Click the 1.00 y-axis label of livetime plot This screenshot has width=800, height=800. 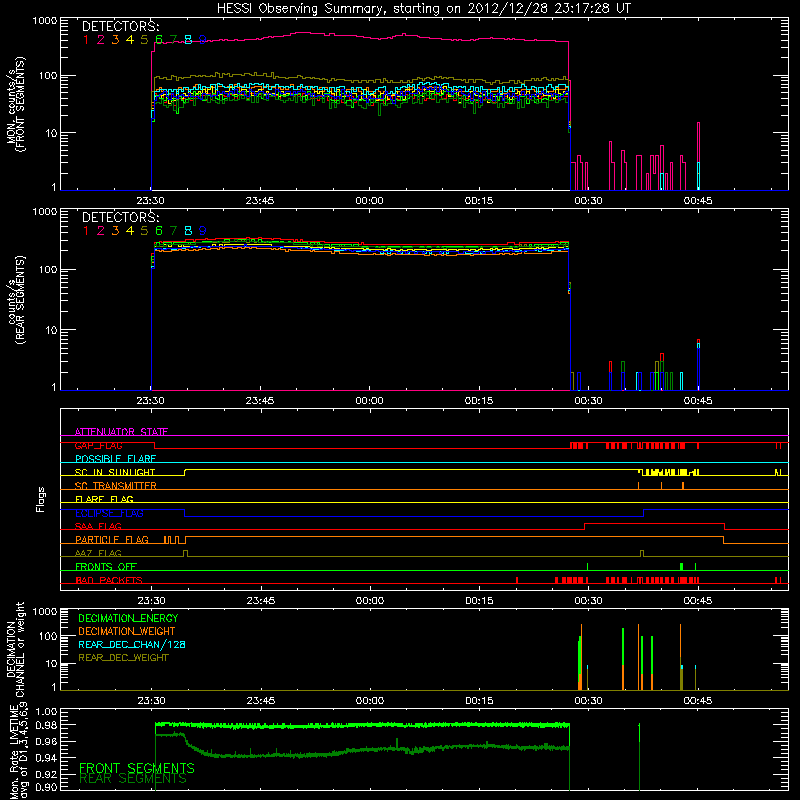point(46,711)
